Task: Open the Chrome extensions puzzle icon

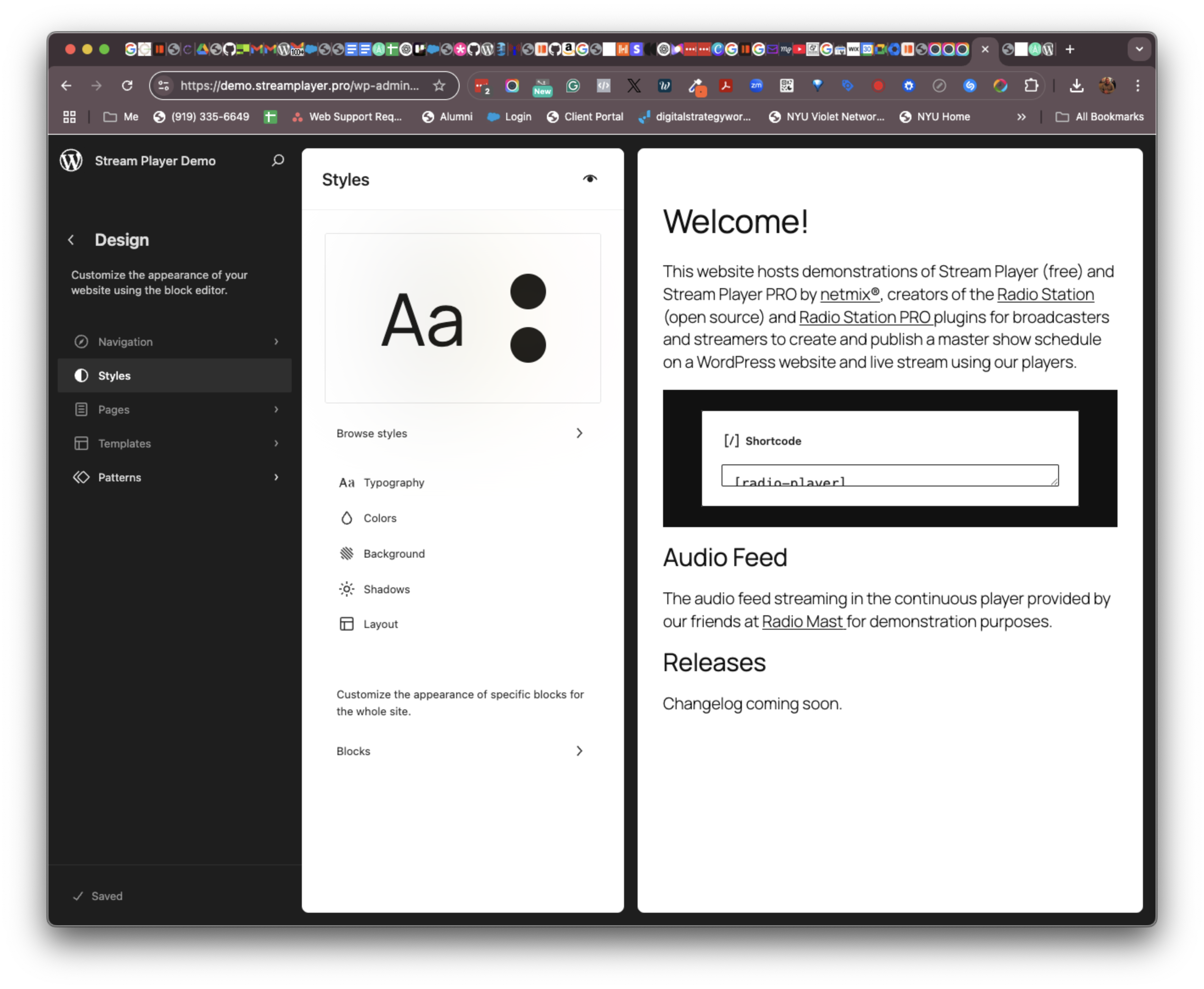Action: click(1031, 86)
